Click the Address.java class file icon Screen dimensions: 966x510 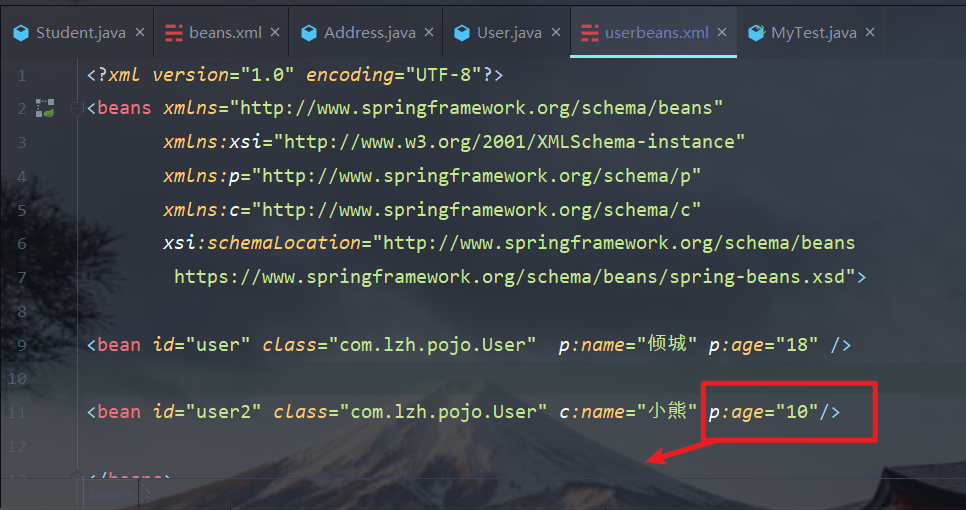pyautogui.click(x=309, y=33)
